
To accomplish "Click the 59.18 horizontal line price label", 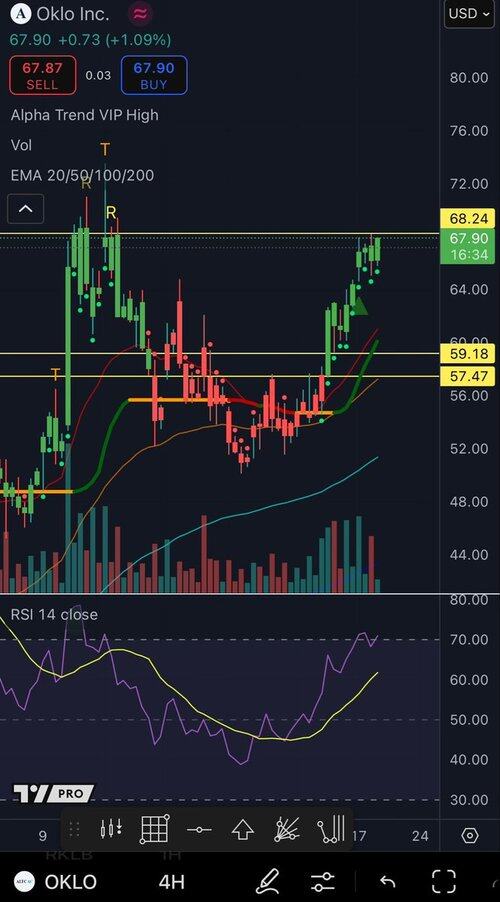I will (x=467, y=354).
